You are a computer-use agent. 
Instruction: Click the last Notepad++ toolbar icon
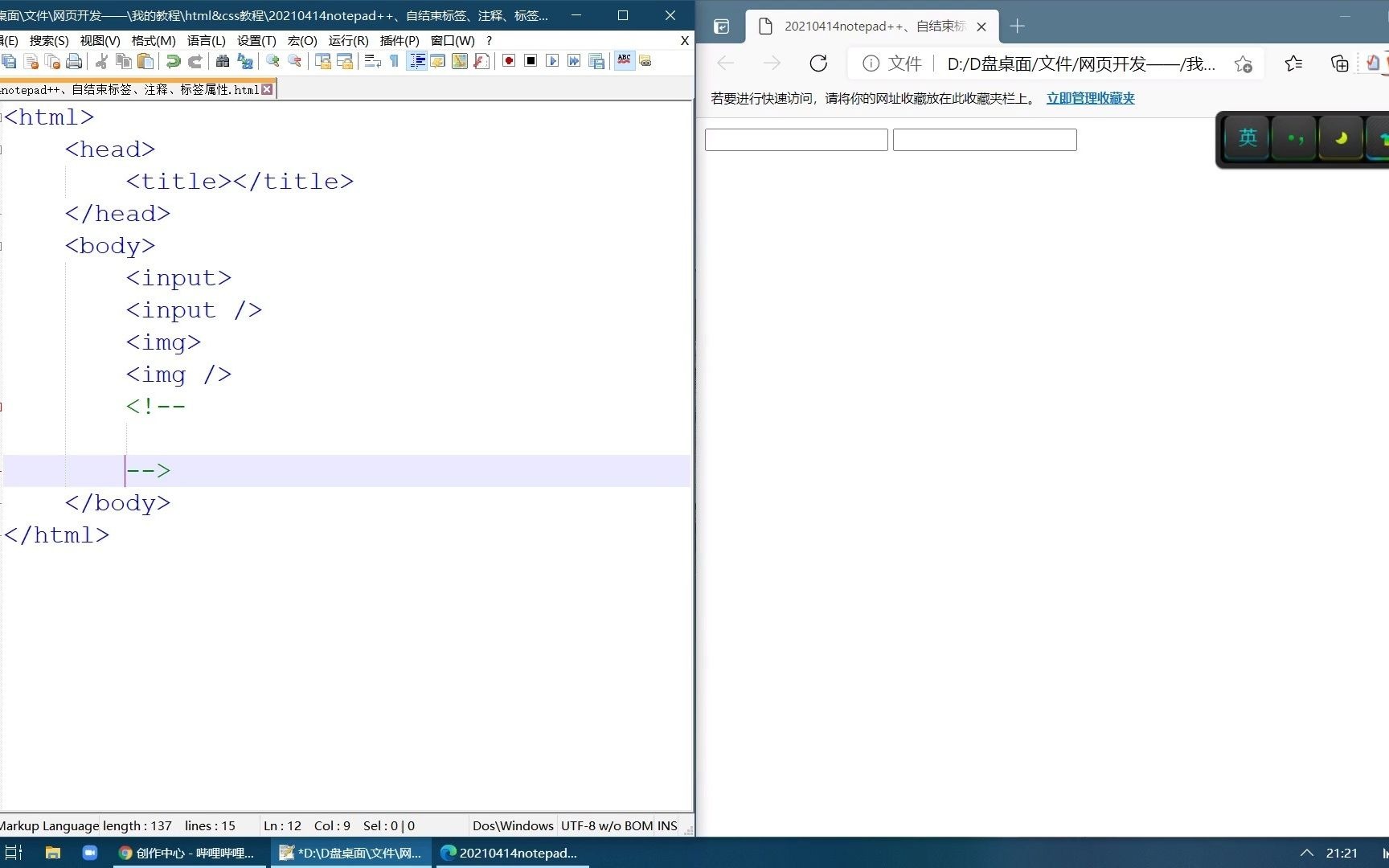(645, 61)
